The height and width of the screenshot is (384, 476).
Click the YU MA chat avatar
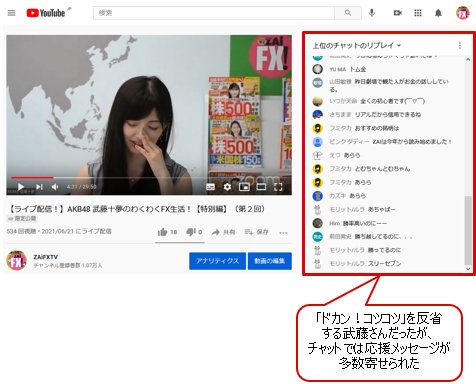point(318,69)
